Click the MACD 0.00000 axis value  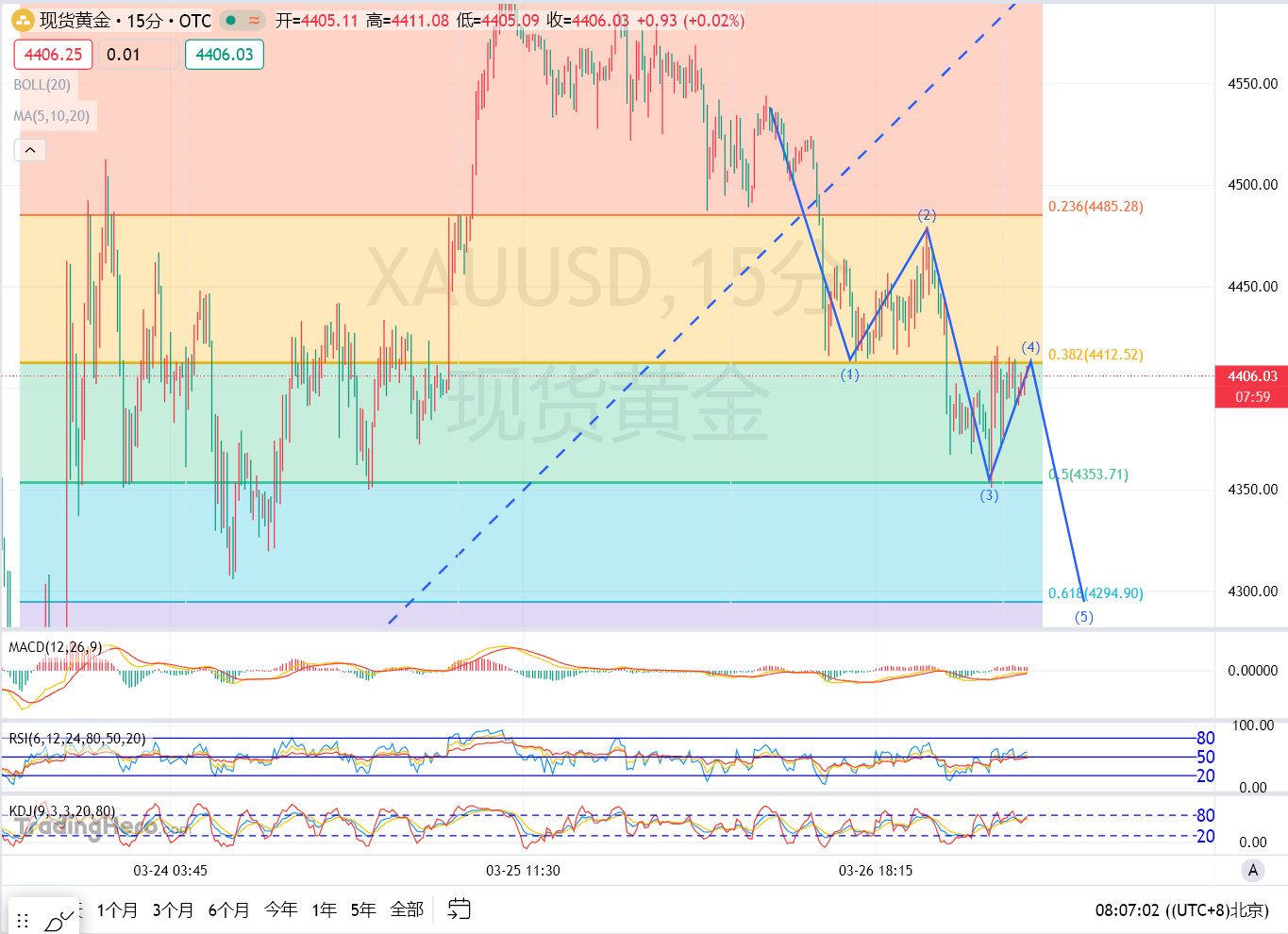coord(1253,671)
